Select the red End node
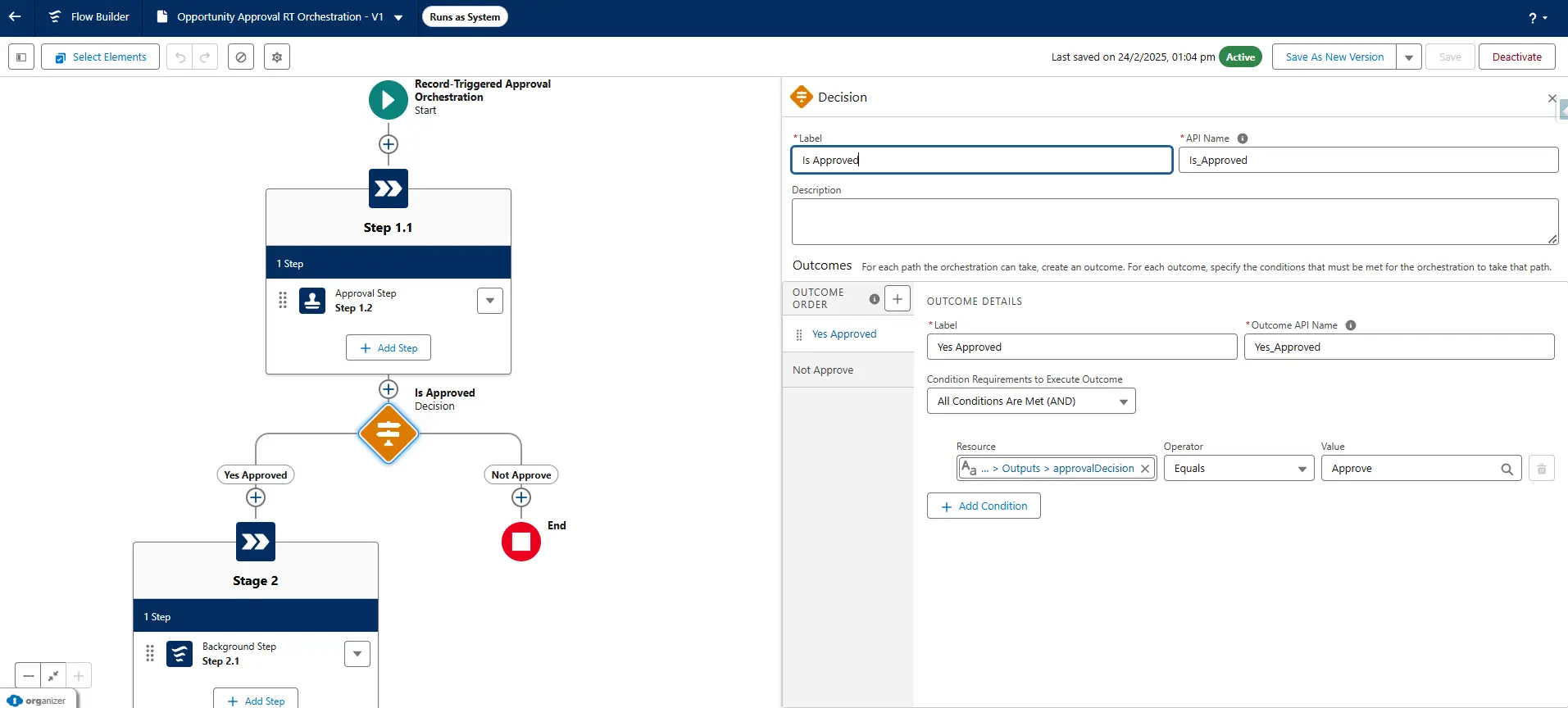This screenshot has height=708, width=1568. click(x=521, y=542)
